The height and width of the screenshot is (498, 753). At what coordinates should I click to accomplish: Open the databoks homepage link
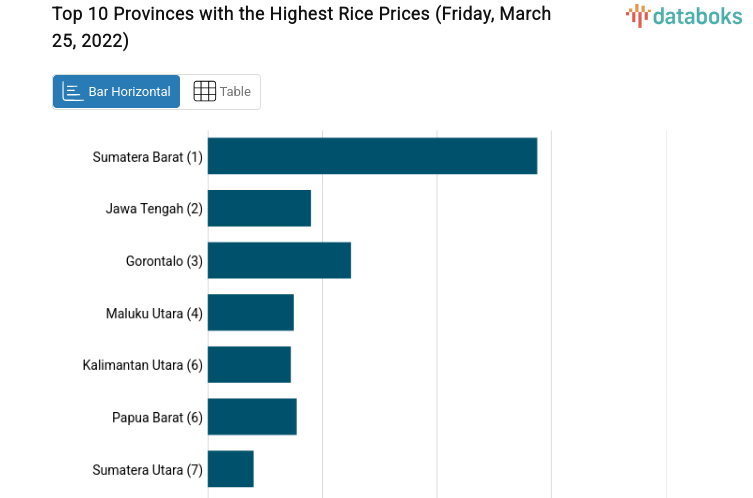[x=684, y=15]
